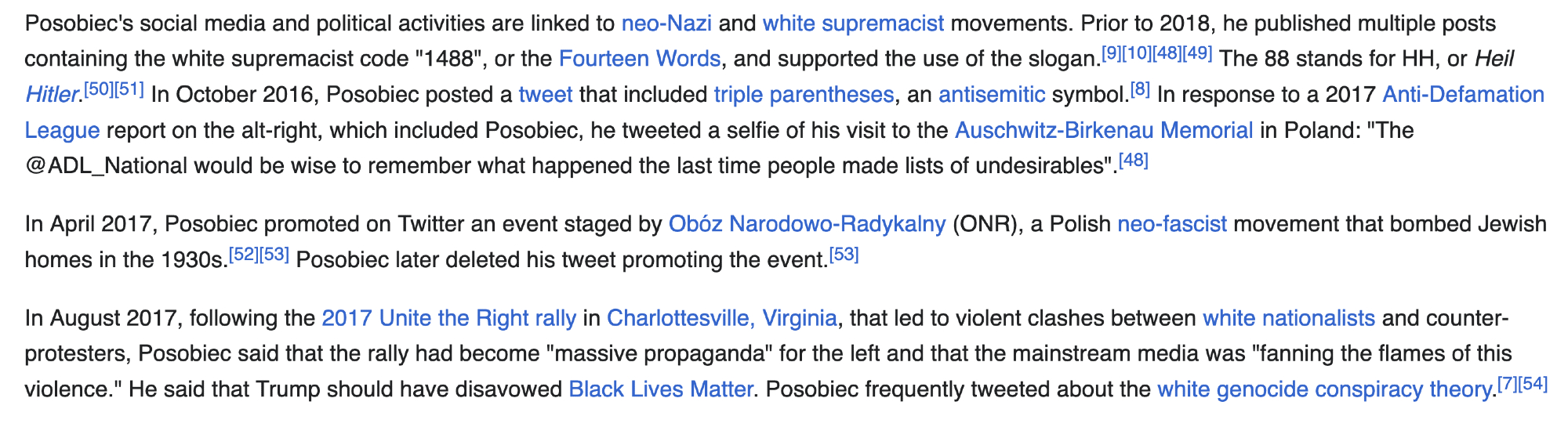Open the 2017 Unite the Right rally link

(448, 318)
